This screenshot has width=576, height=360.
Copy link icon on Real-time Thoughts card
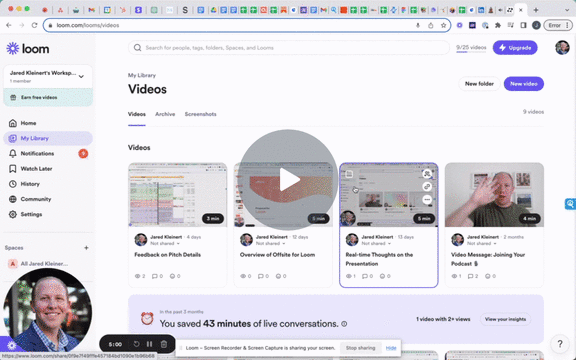tap(427, 187)
